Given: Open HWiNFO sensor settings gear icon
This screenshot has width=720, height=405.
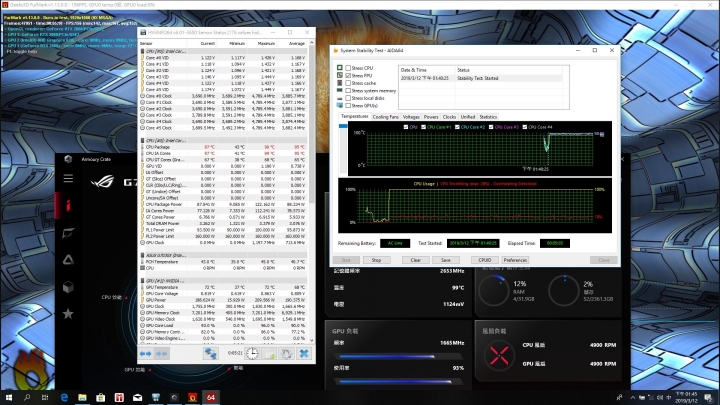Looking at the screenshot, I should (287, 354).
